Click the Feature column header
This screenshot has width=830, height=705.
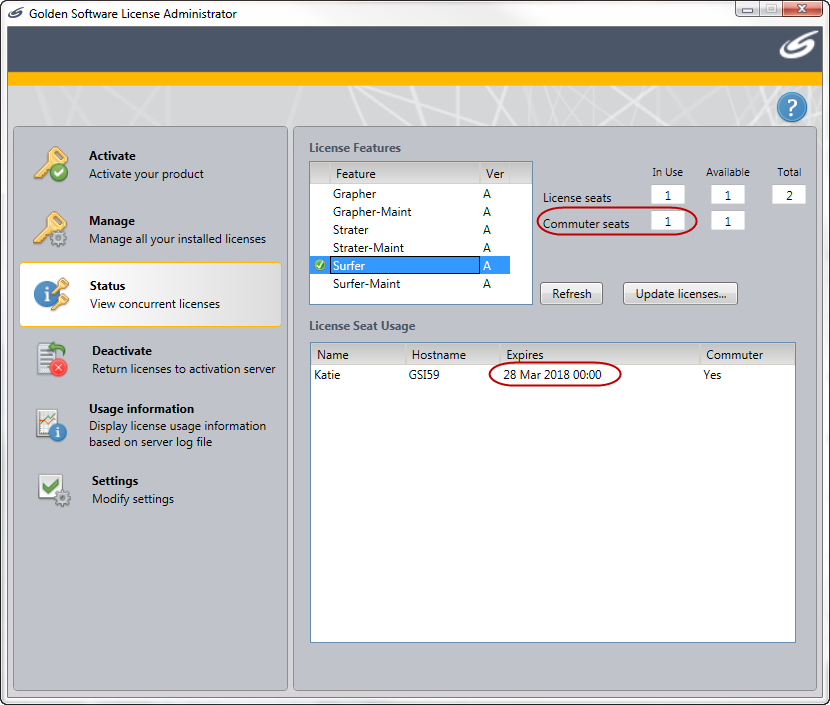click(x=404, y=174)
